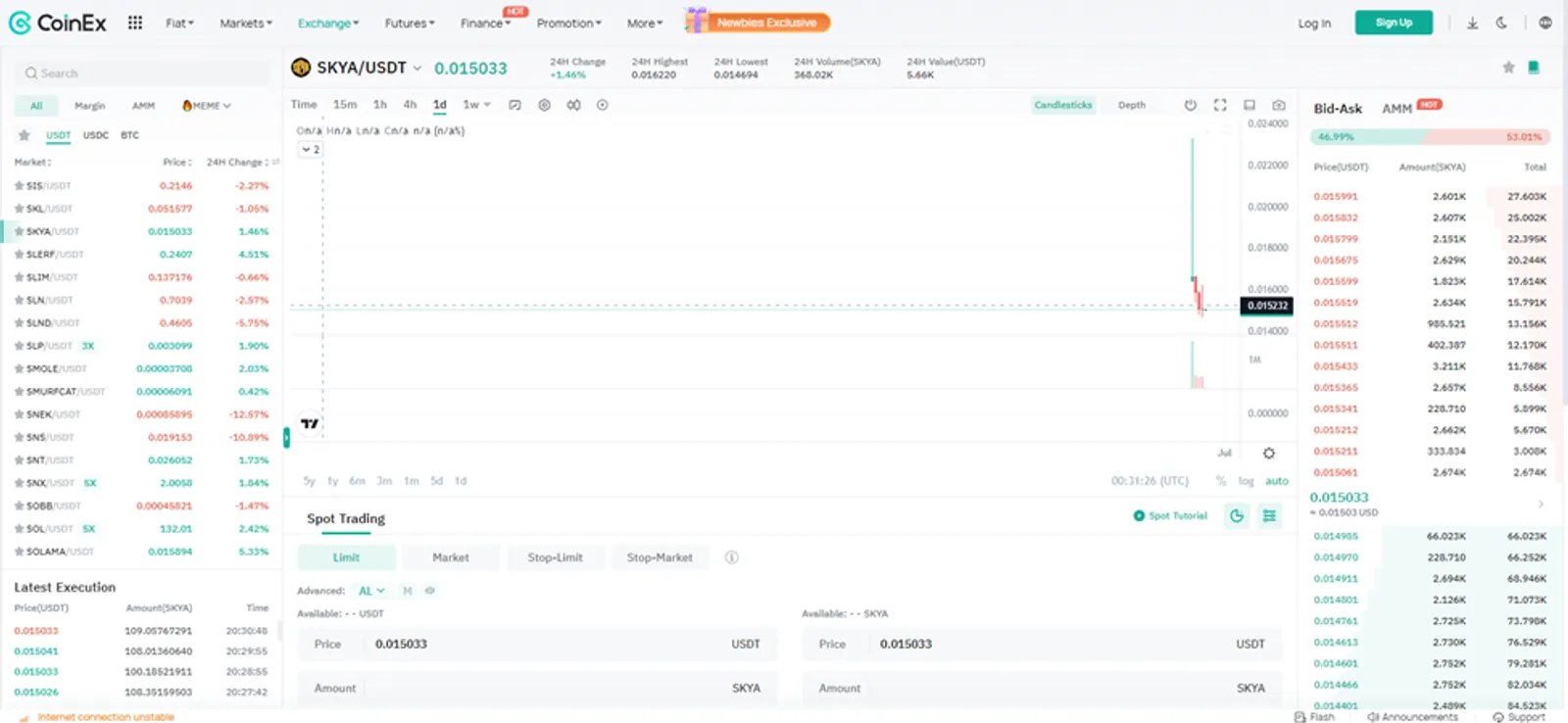This screenshot has width=1568, height=723.
Task: Toggle log scale on chart
Action: point(1246,481)
